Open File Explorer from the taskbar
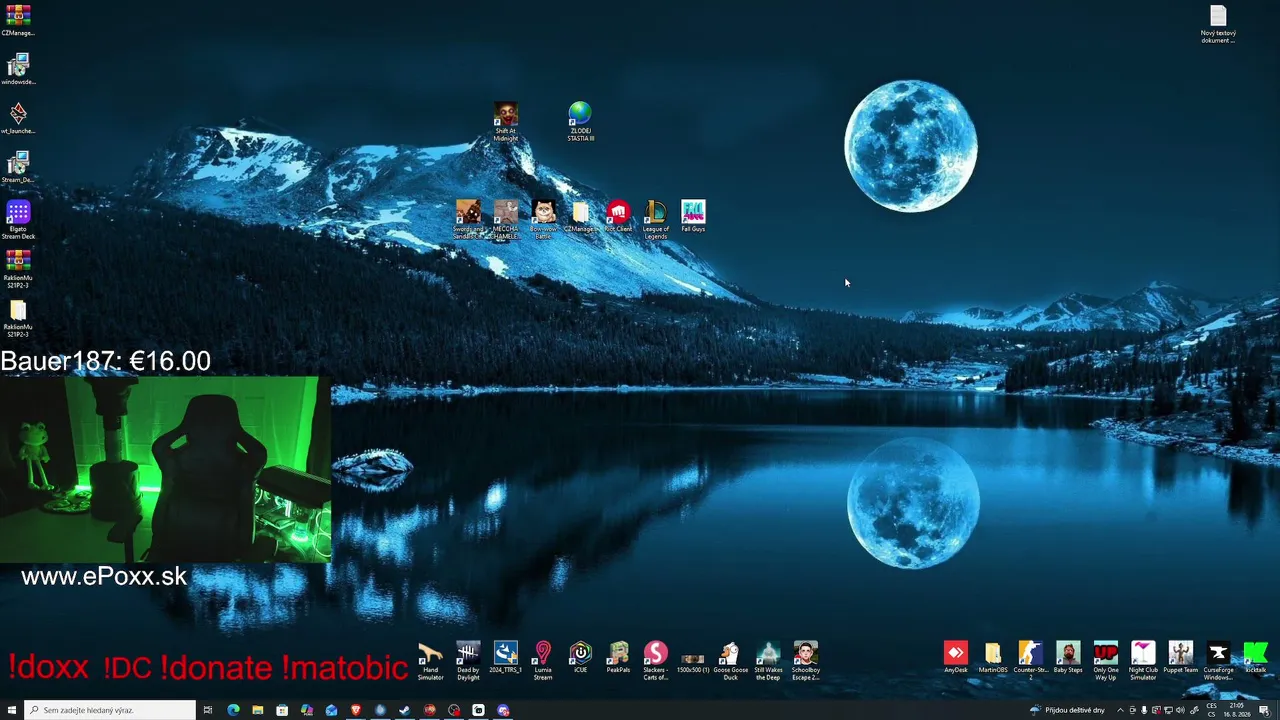The image size is (1280, 720). click(x=257, y=710)
